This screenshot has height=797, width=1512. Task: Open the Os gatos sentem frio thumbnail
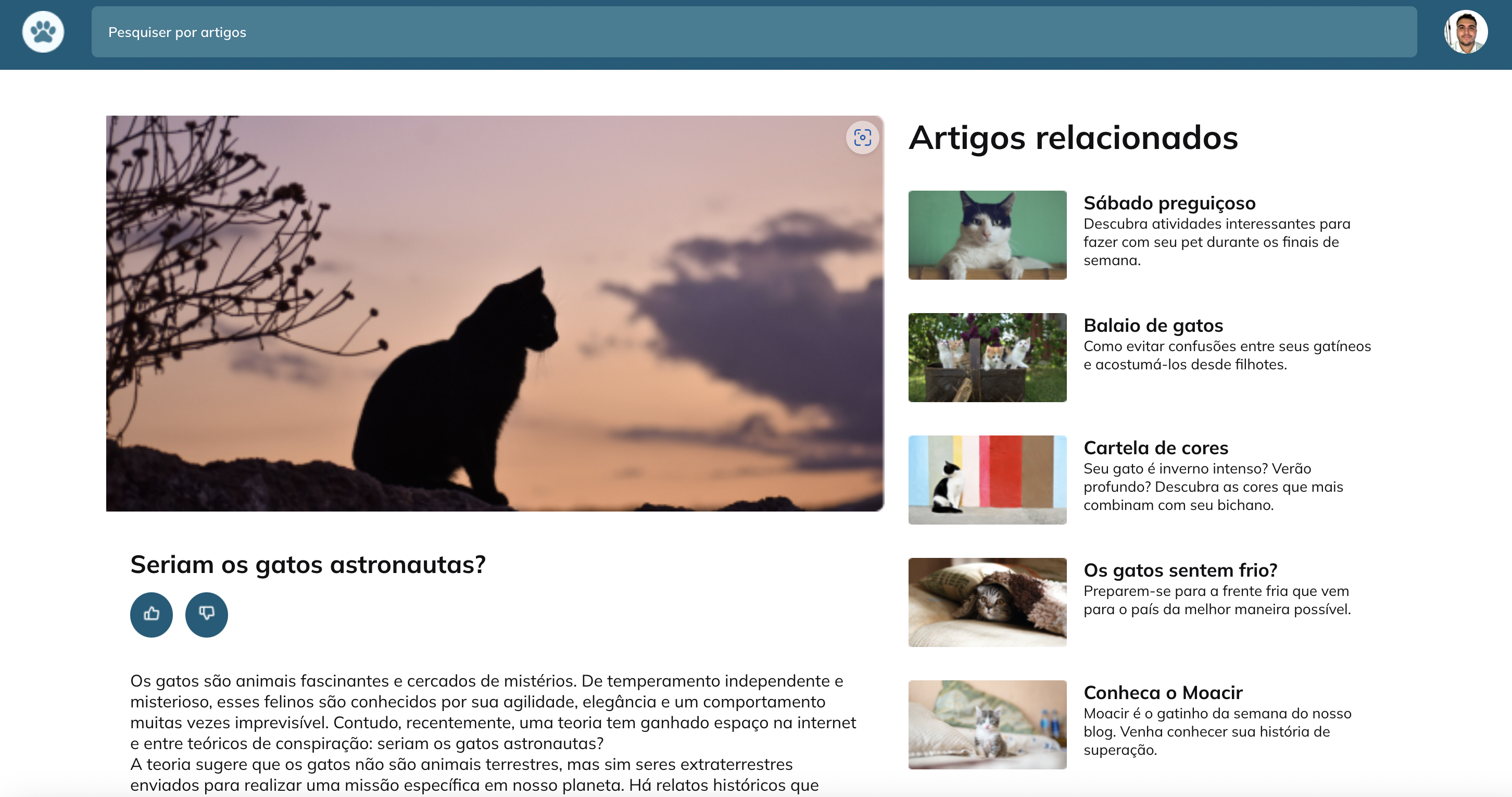pos(987,602)
